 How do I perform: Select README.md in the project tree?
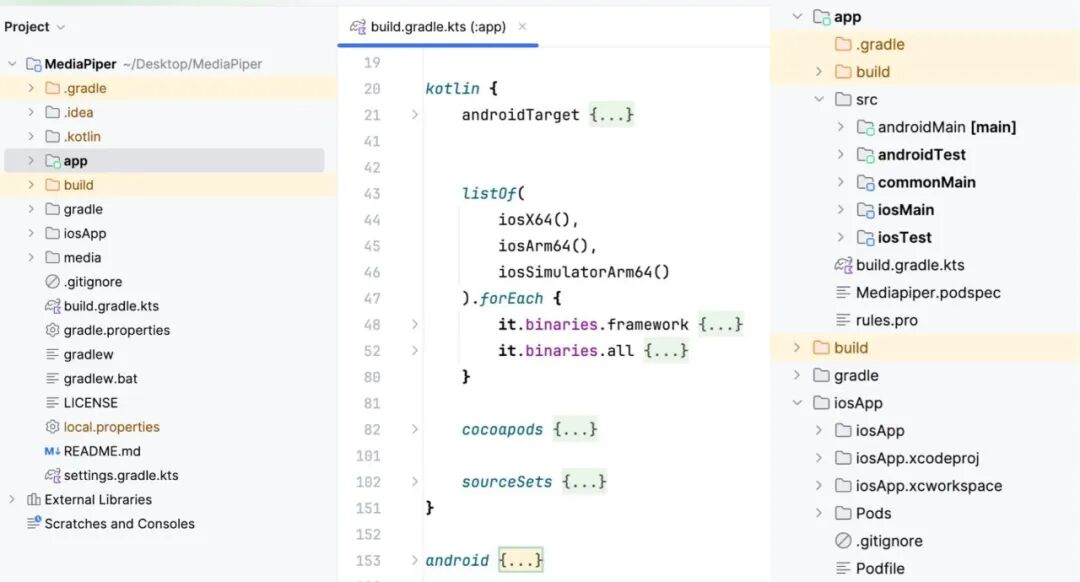point(102,451)
